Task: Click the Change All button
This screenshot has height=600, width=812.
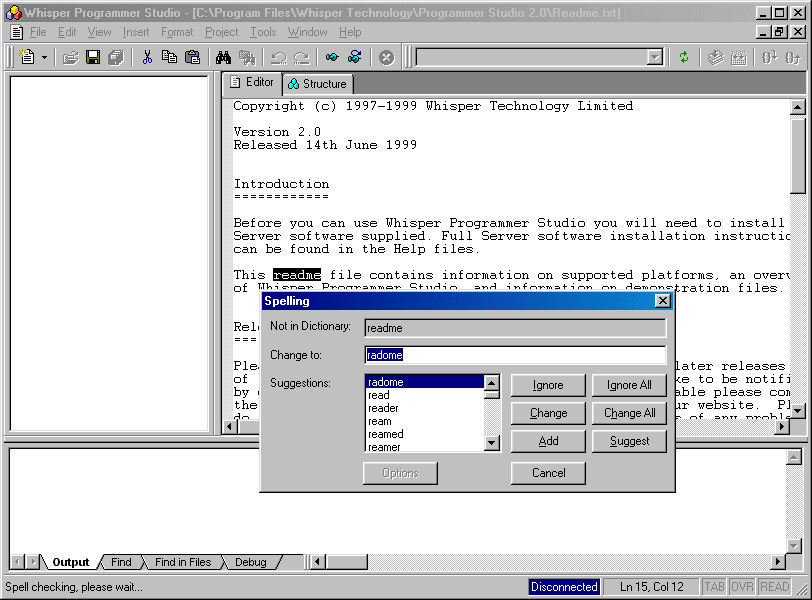Action: click(x=629, y=413)
